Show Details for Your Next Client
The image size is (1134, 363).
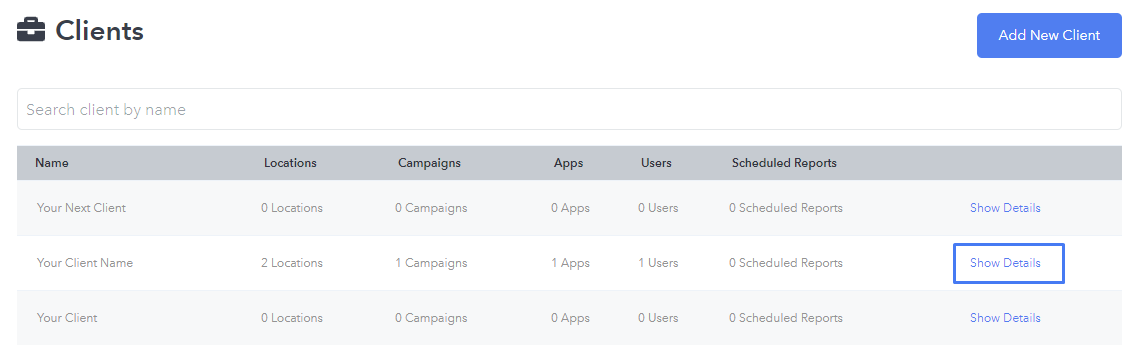point(1005,208)
